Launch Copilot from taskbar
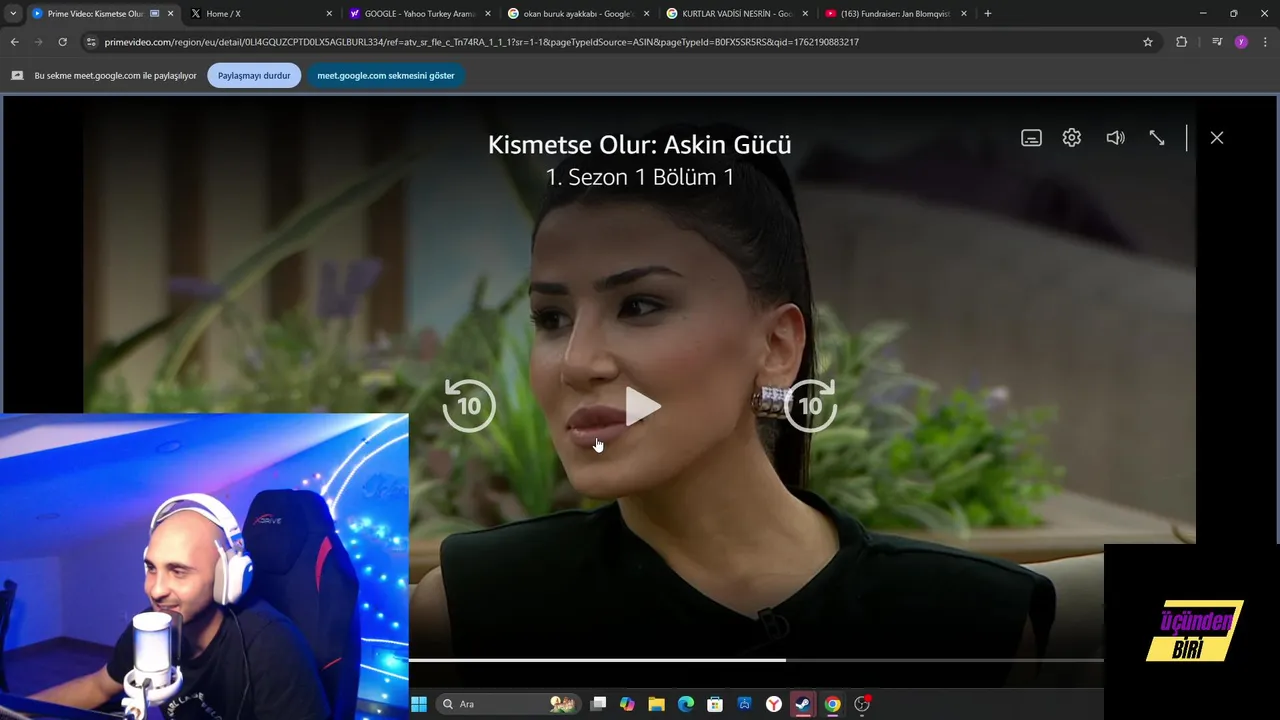The height and width of the screenshot is (720, 1280). point(627,704)
